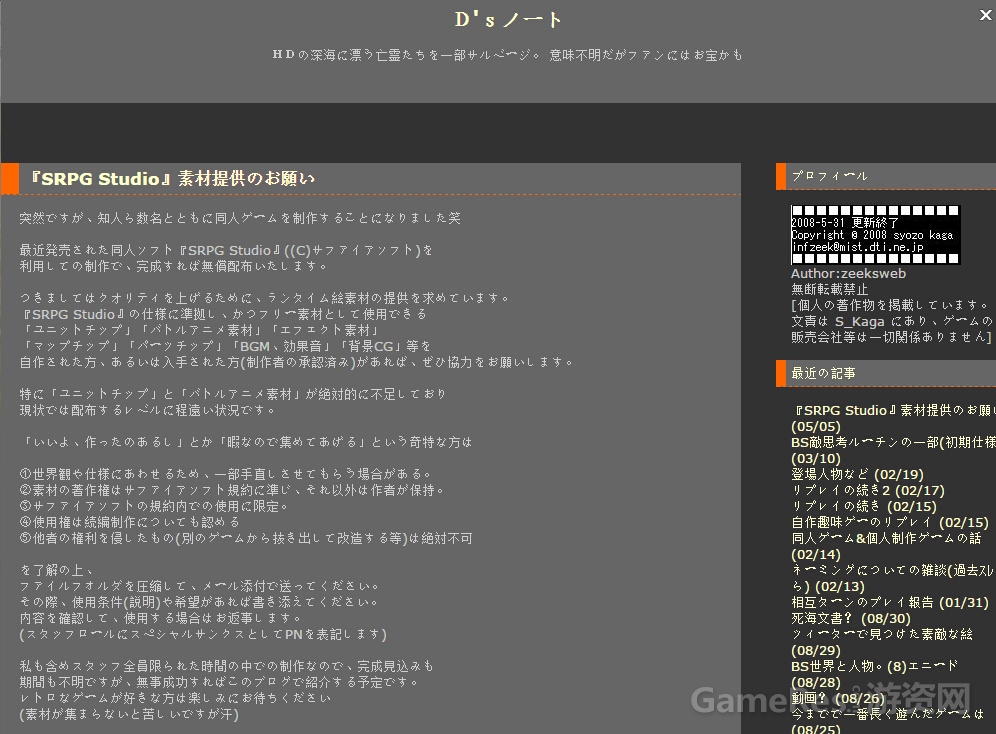The width and height of the screenshot is (996, 734).
Task: Click the line starting ④使用権は続編制作
Action: pos(130,522)
